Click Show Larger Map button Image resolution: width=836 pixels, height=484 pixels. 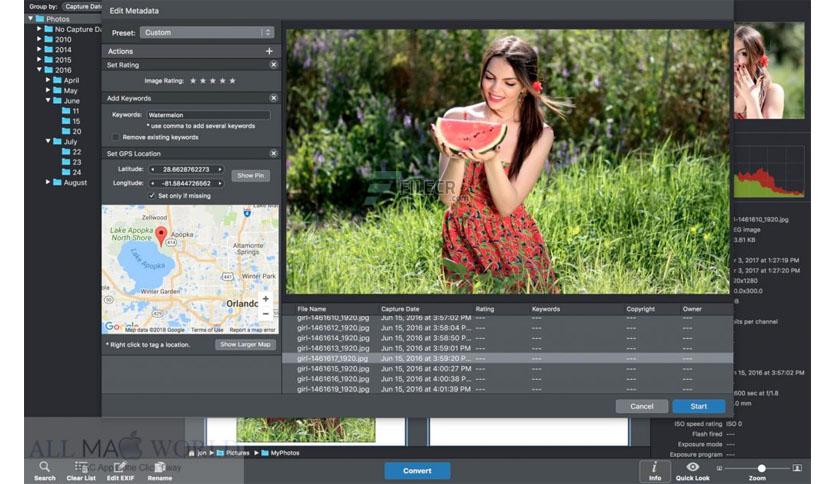(x=245, y=345)
